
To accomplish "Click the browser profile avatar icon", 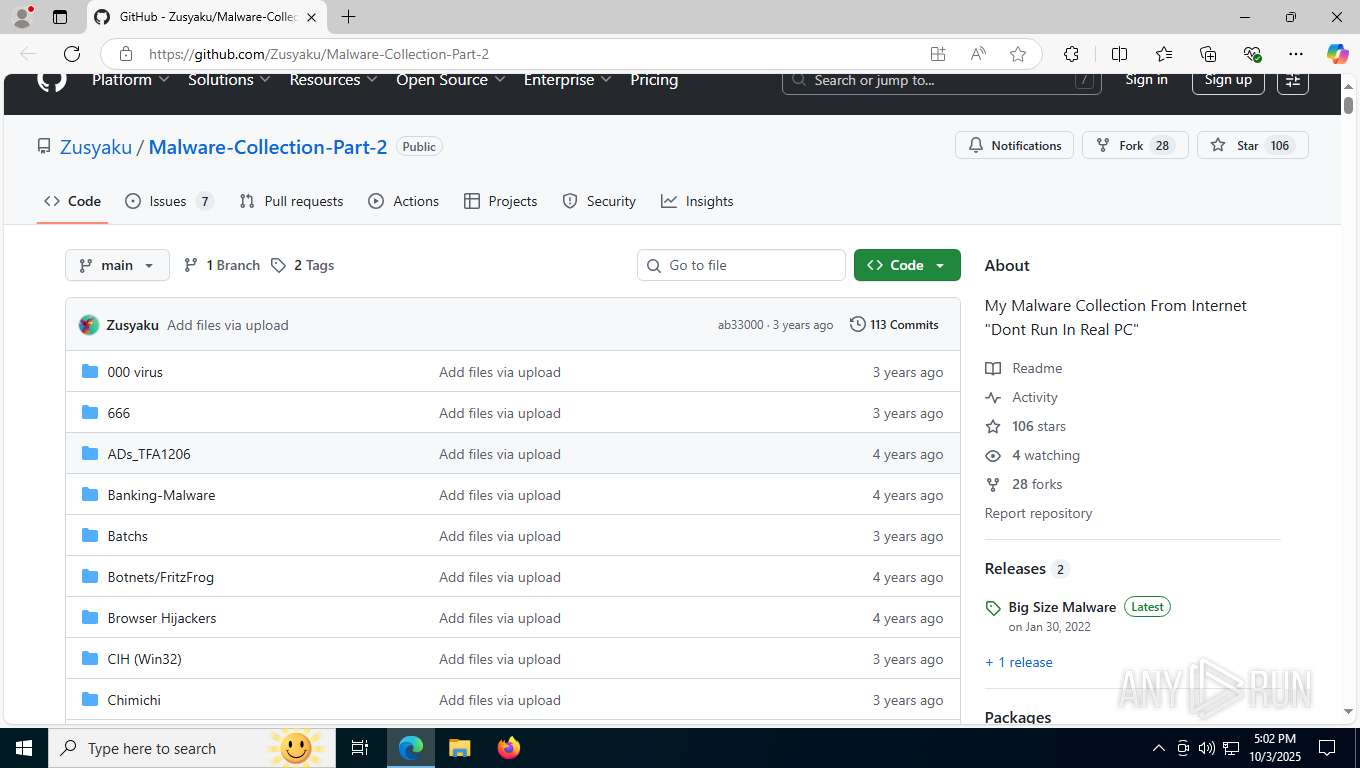I will tap(22, 17).
